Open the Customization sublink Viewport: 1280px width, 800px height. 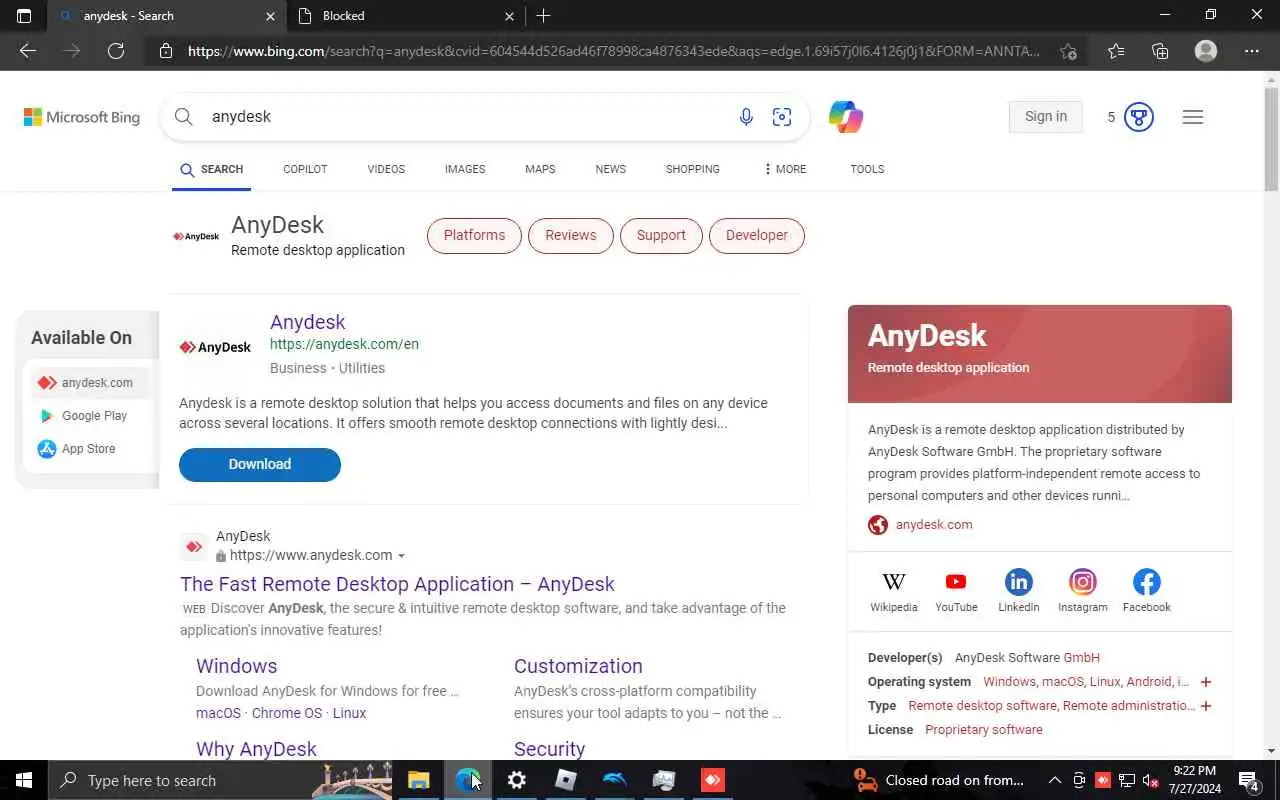tap(578, 666)
